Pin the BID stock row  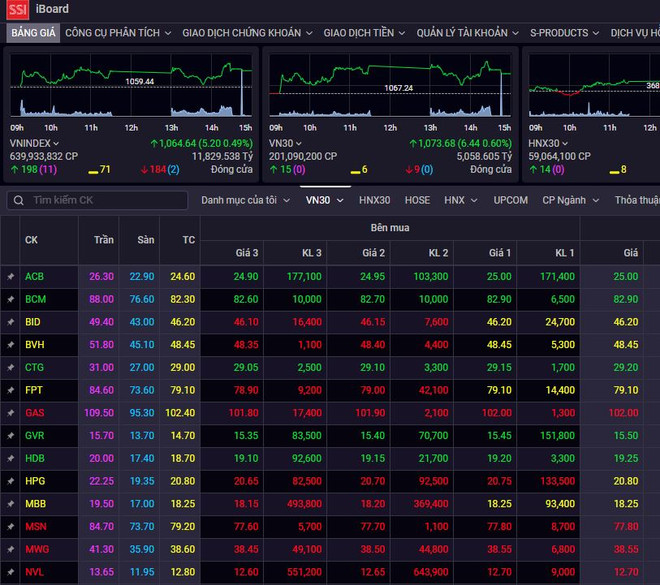point(10,322)
